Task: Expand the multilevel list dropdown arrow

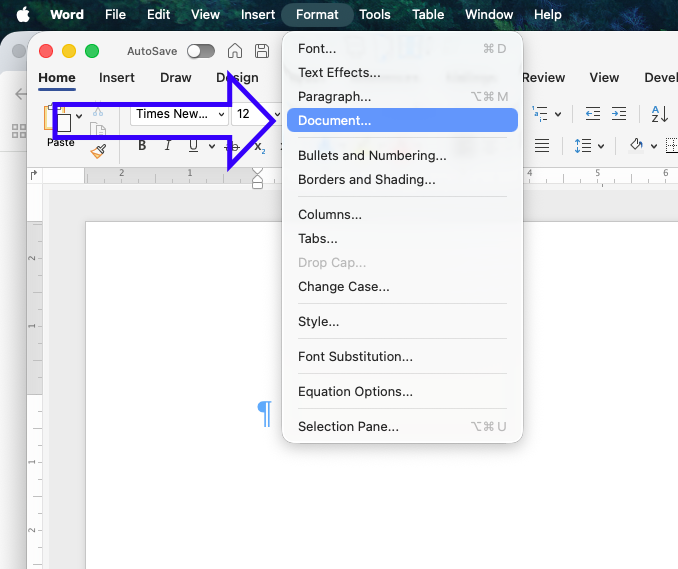Action: click(558, 114)
